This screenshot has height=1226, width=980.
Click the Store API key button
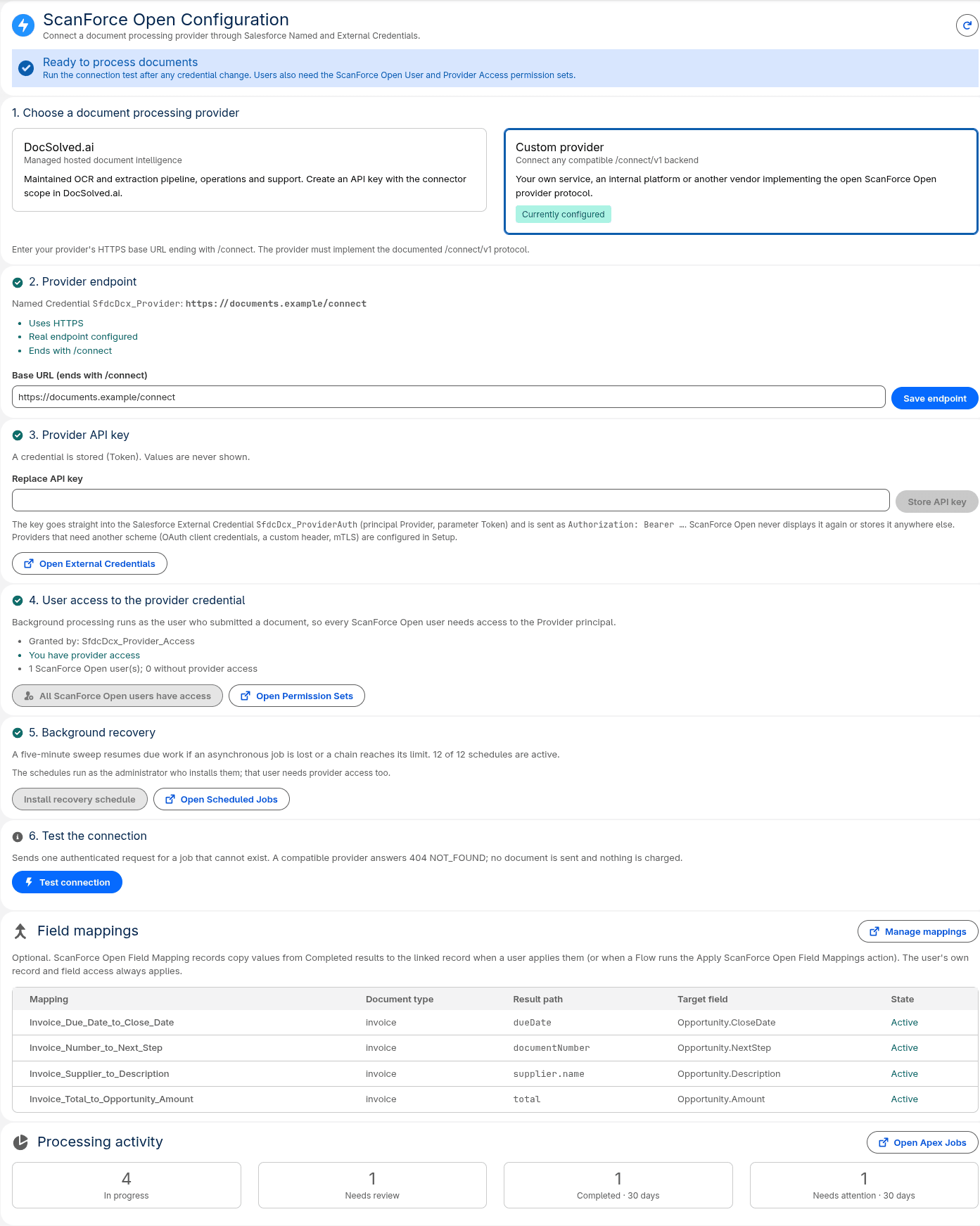pos(936,502)
